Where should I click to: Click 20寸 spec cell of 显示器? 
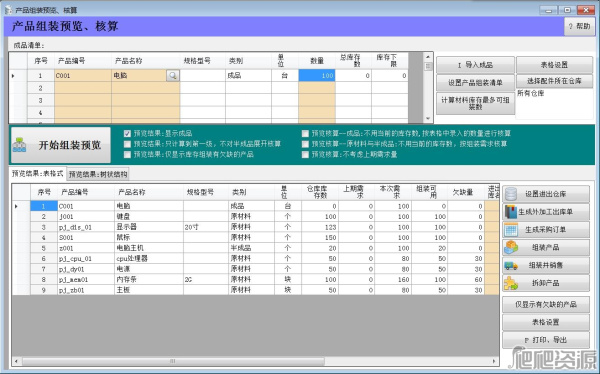[206, 227]
